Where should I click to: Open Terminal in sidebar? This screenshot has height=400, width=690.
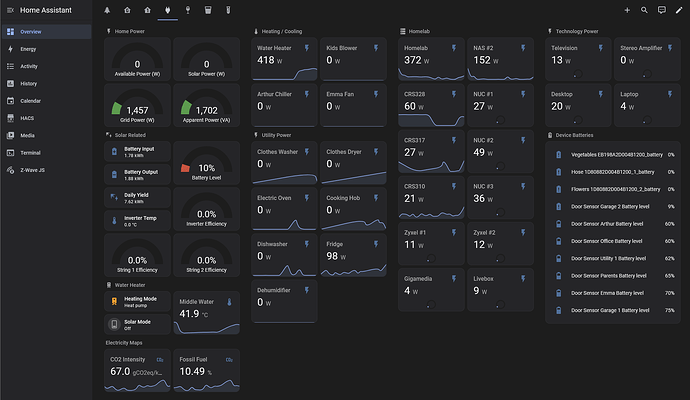[x=47, y=153]
